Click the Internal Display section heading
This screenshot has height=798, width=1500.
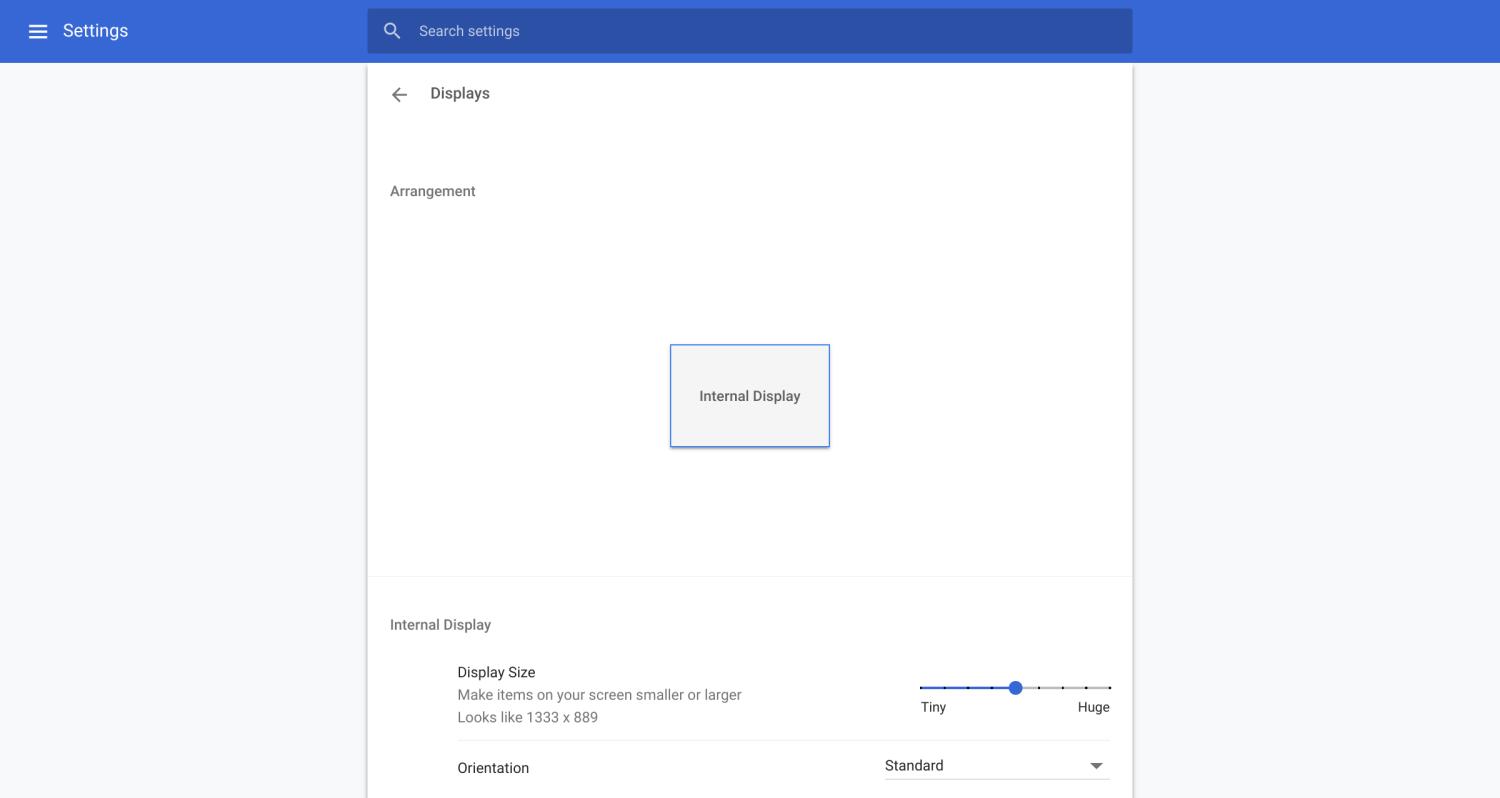[x=440, y=625]
